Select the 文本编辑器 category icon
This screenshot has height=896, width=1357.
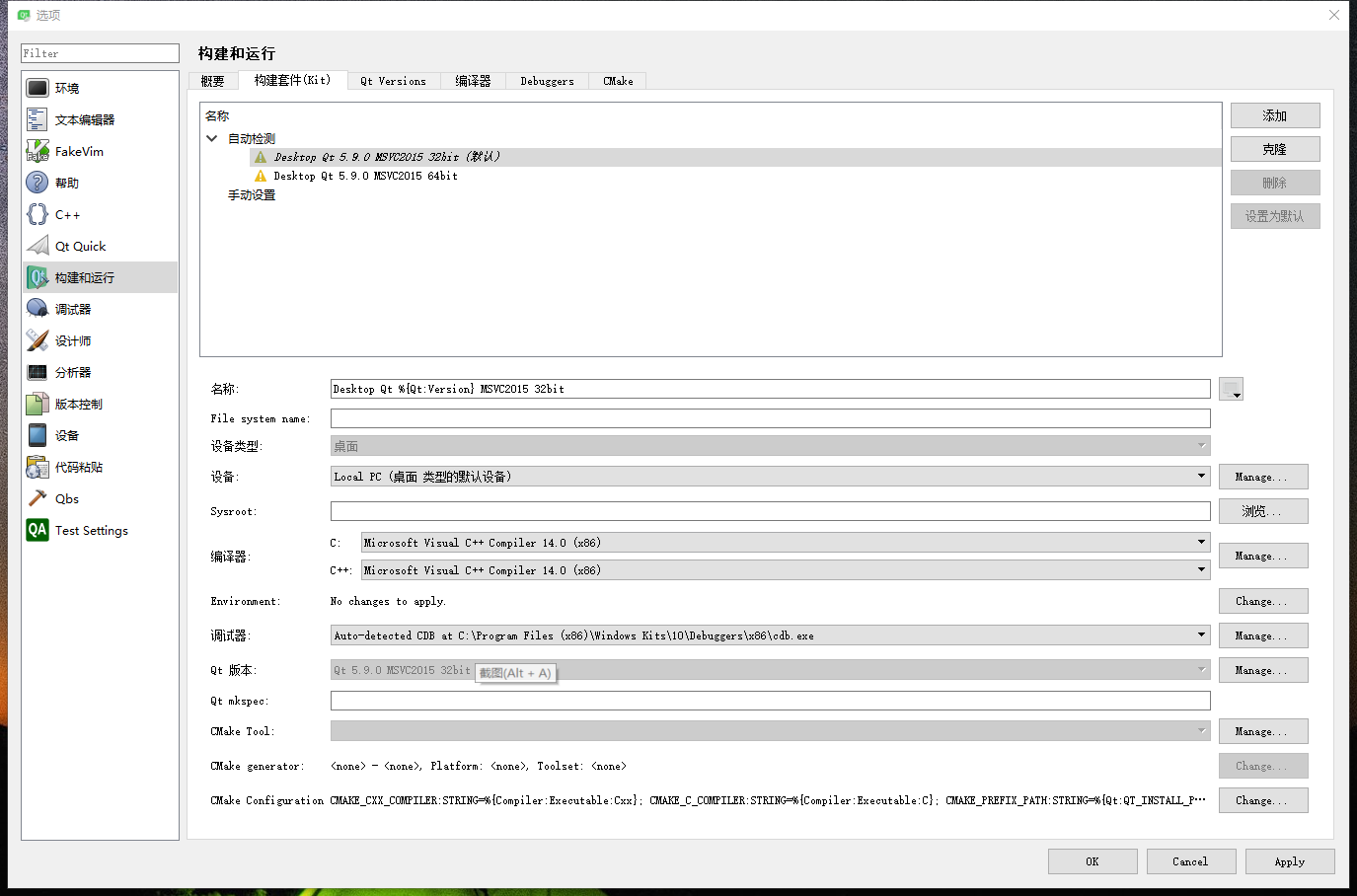38,119
